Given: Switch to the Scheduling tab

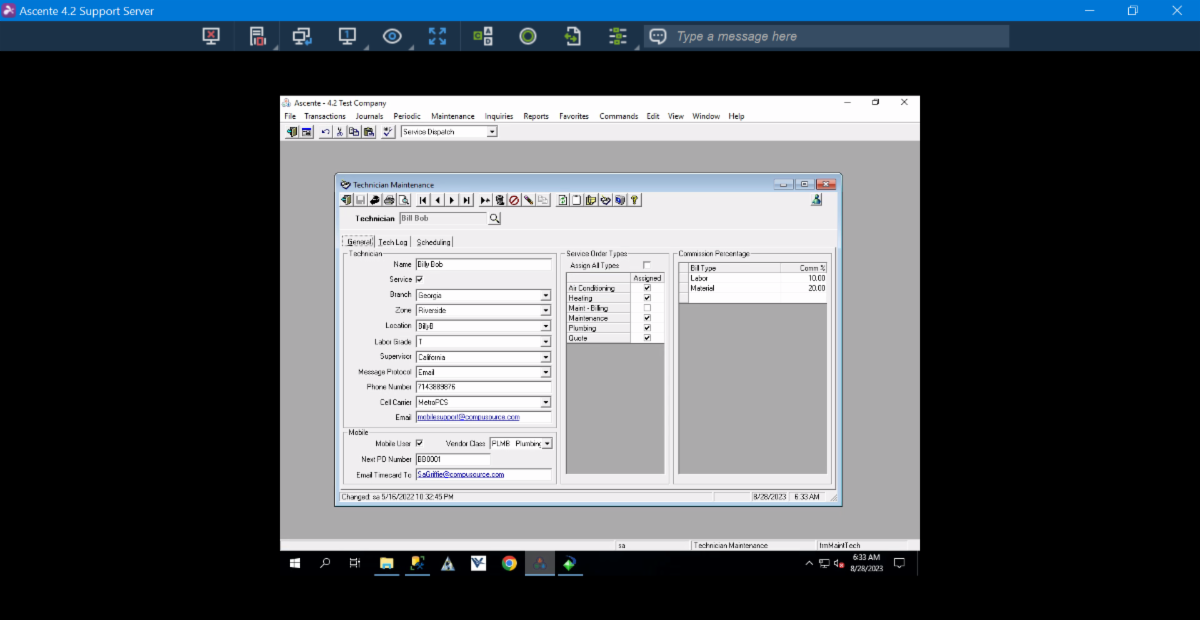Looking at the screenshot, I should [x=433, y=242].
